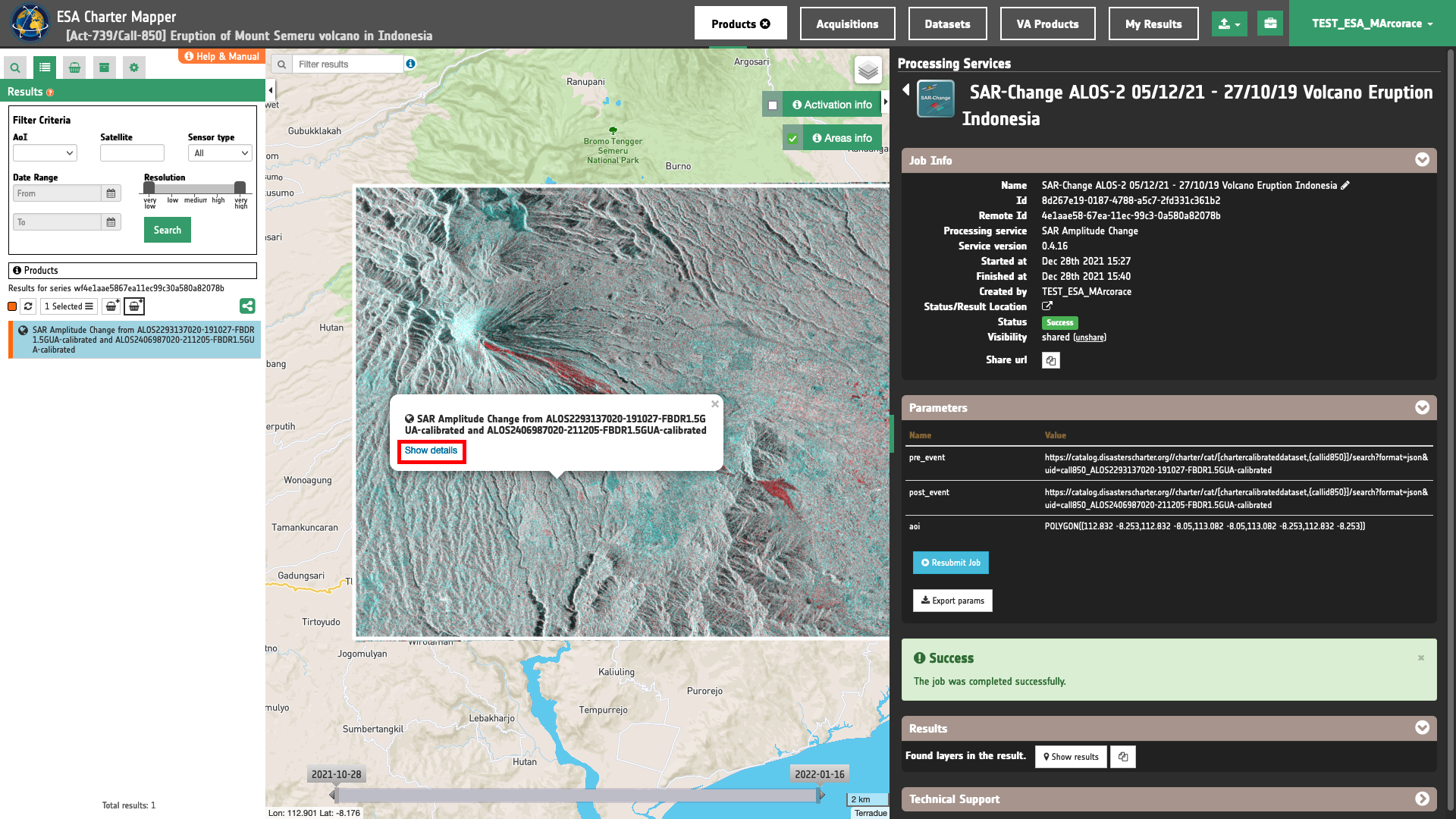The width and height of the screenshot is (1456, 819).
Task: Open the archive box tab icon
Action: coord(105,67)
